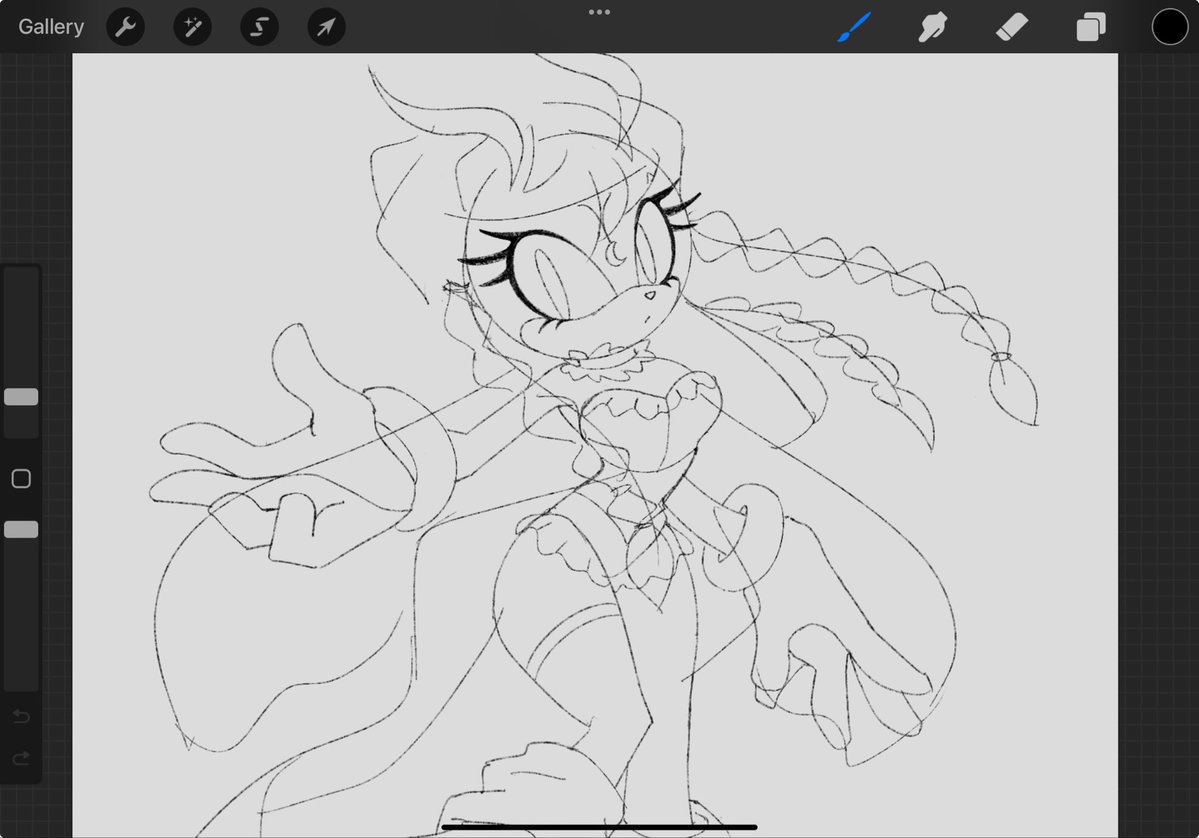
Task: Undo the last stroke
Action: point(21,716)
